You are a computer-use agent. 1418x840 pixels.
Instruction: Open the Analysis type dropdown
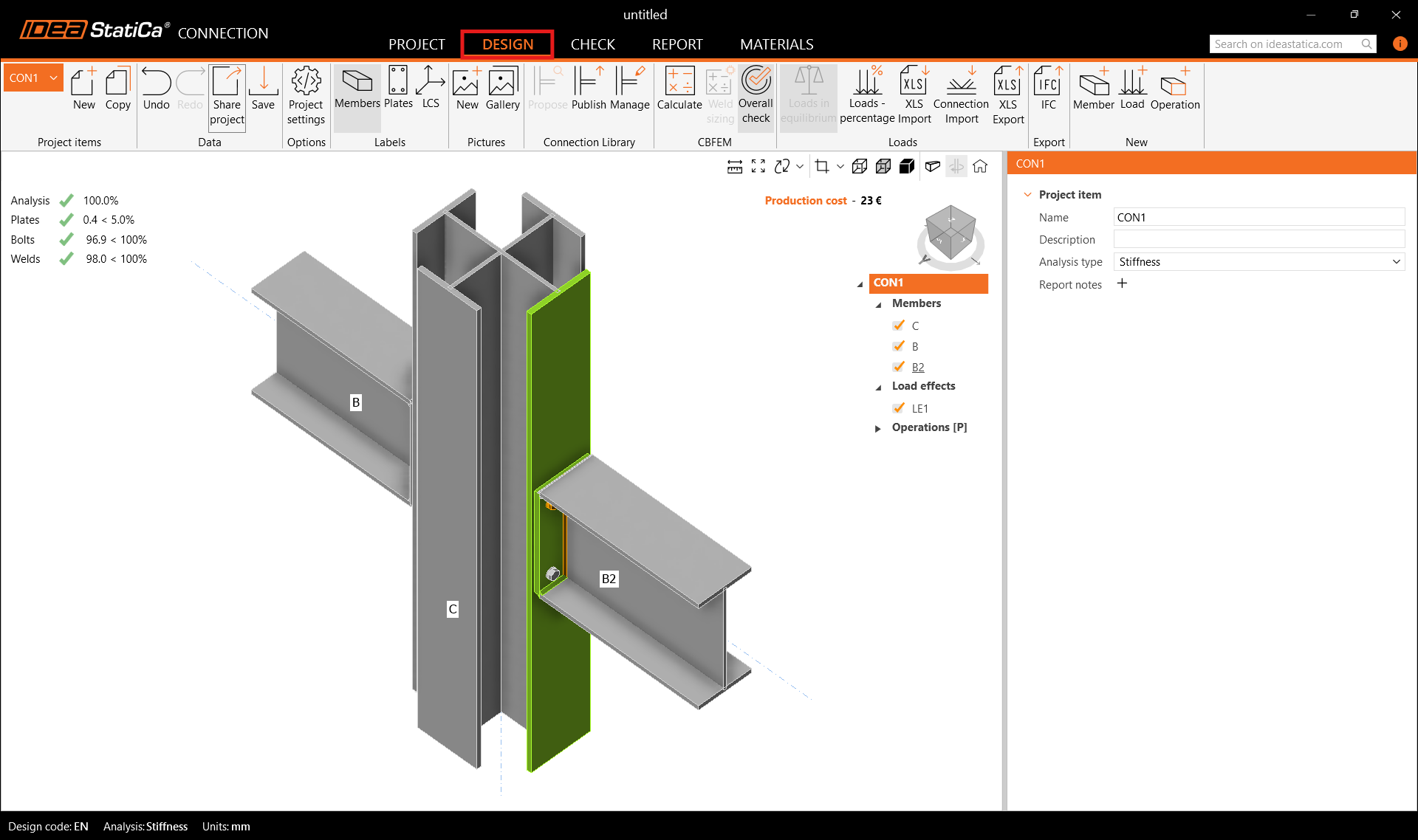coord(1258,262)
